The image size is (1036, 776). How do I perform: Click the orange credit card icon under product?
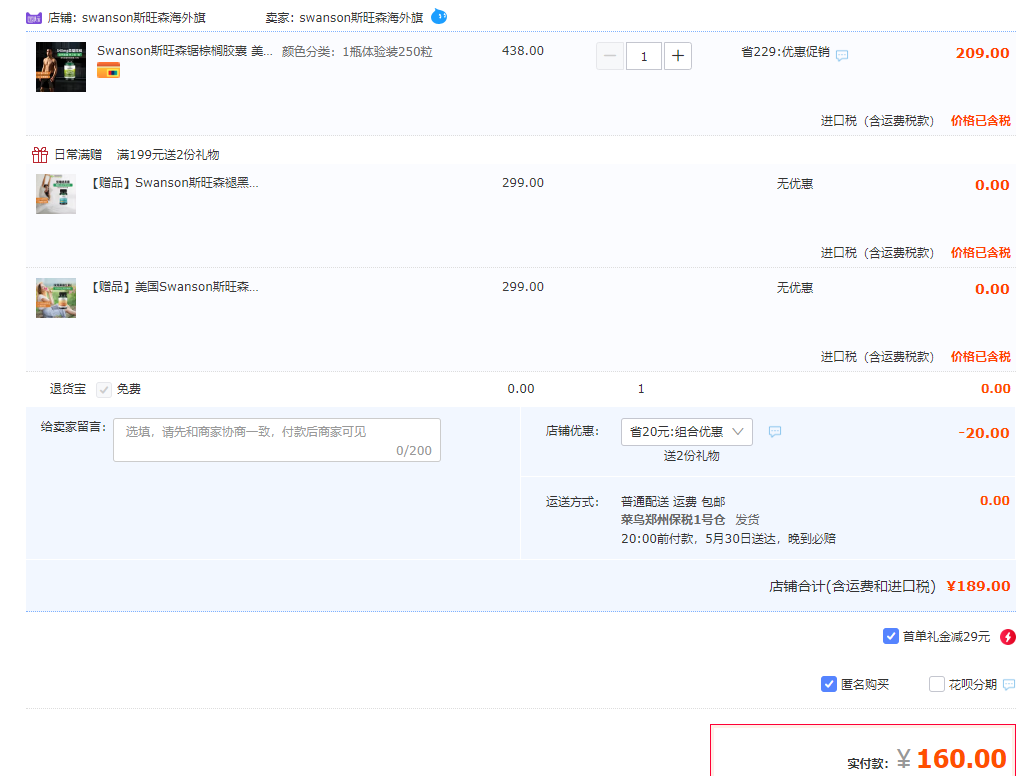coord(108,70)
